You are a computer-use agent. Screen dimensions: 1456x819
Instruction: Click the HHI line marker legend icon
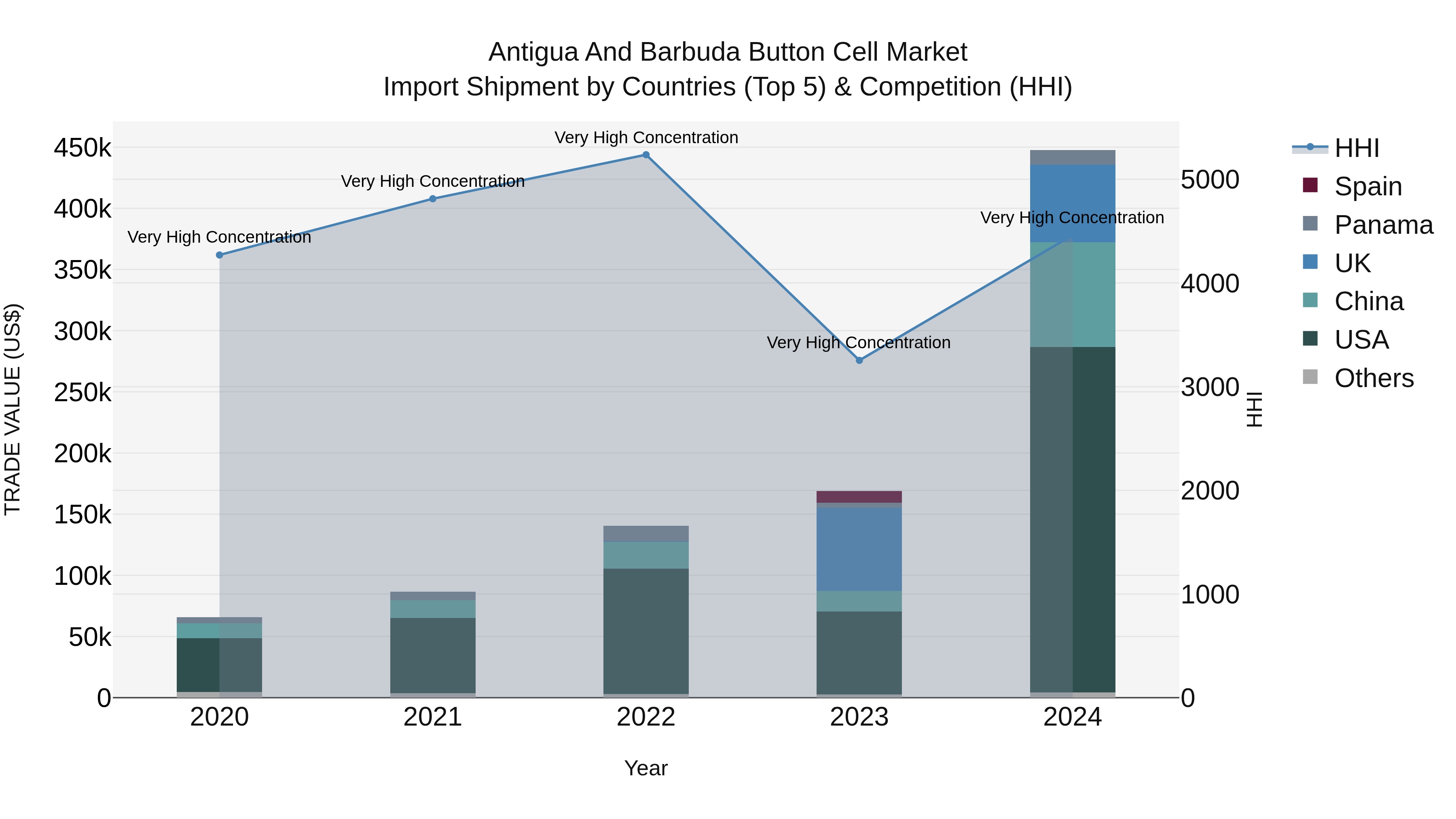click(x=1310, y=148)
